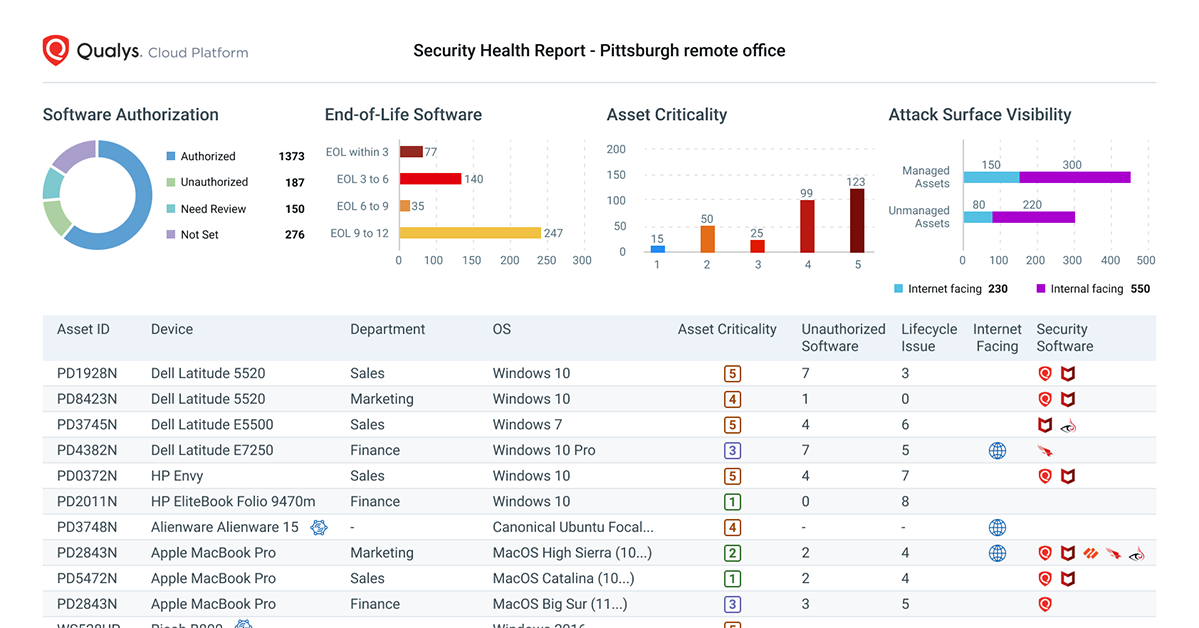Click the McAfee icon on the HP Envy row

[1068, 476]
